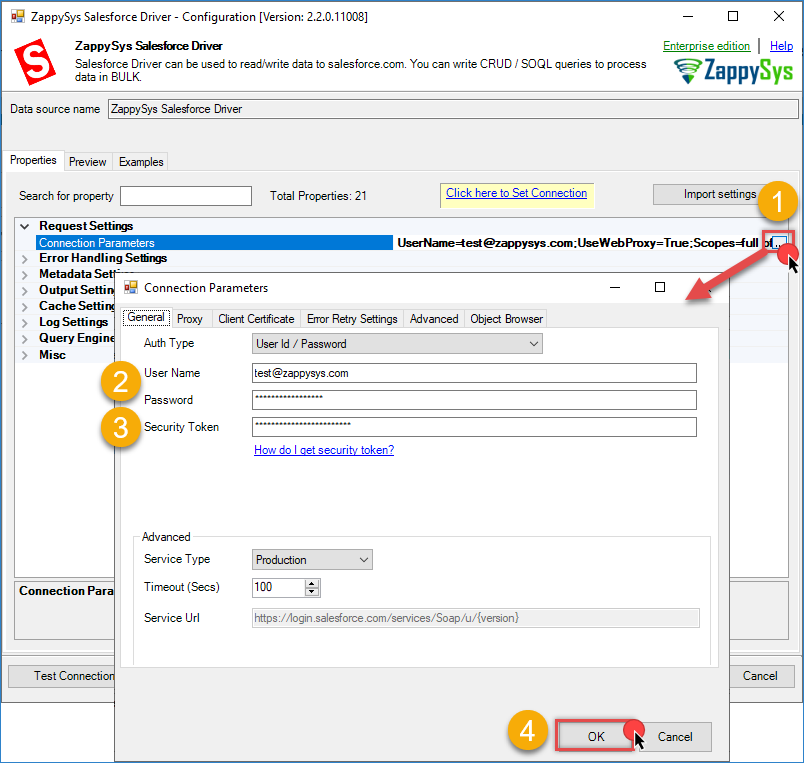Switch to the Proxy tab
Screen dimensions: 804x763
[x=189, y=319]
